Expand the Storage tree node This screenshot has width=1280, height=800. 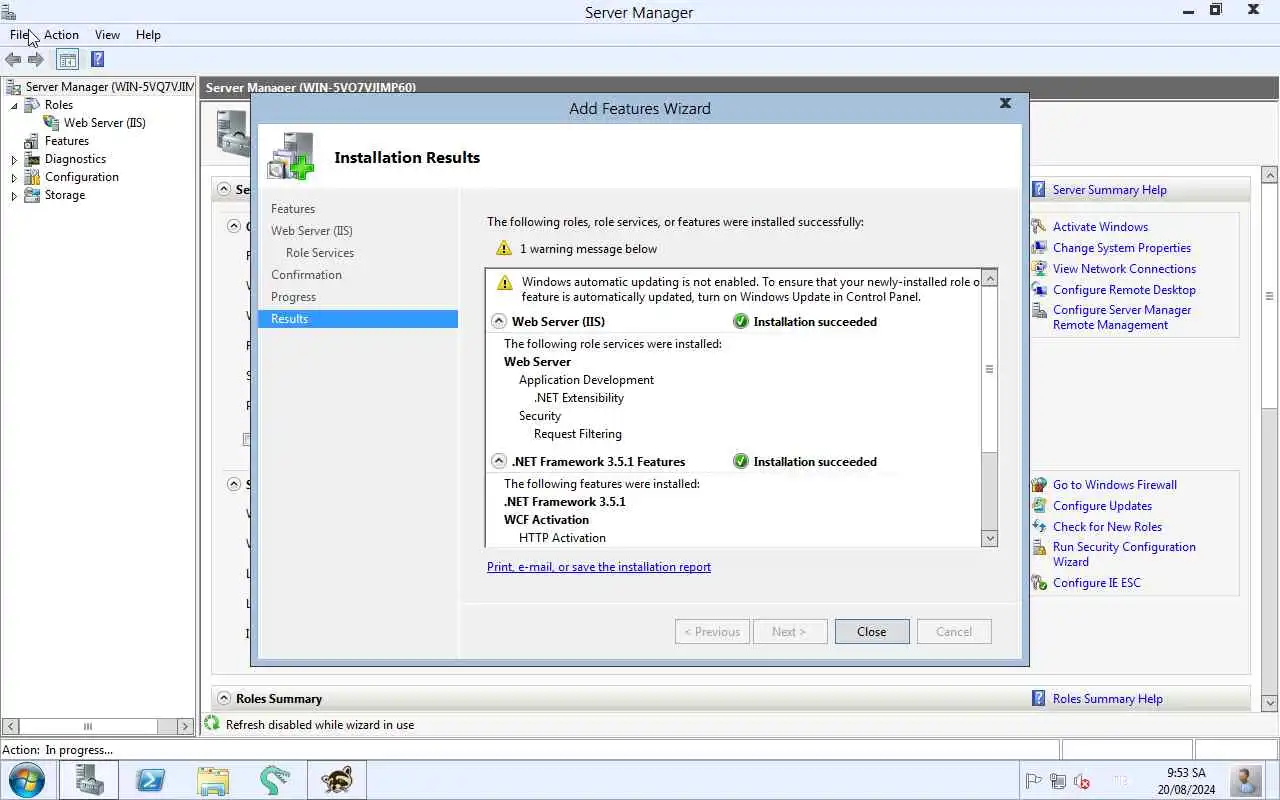point(14,196)
